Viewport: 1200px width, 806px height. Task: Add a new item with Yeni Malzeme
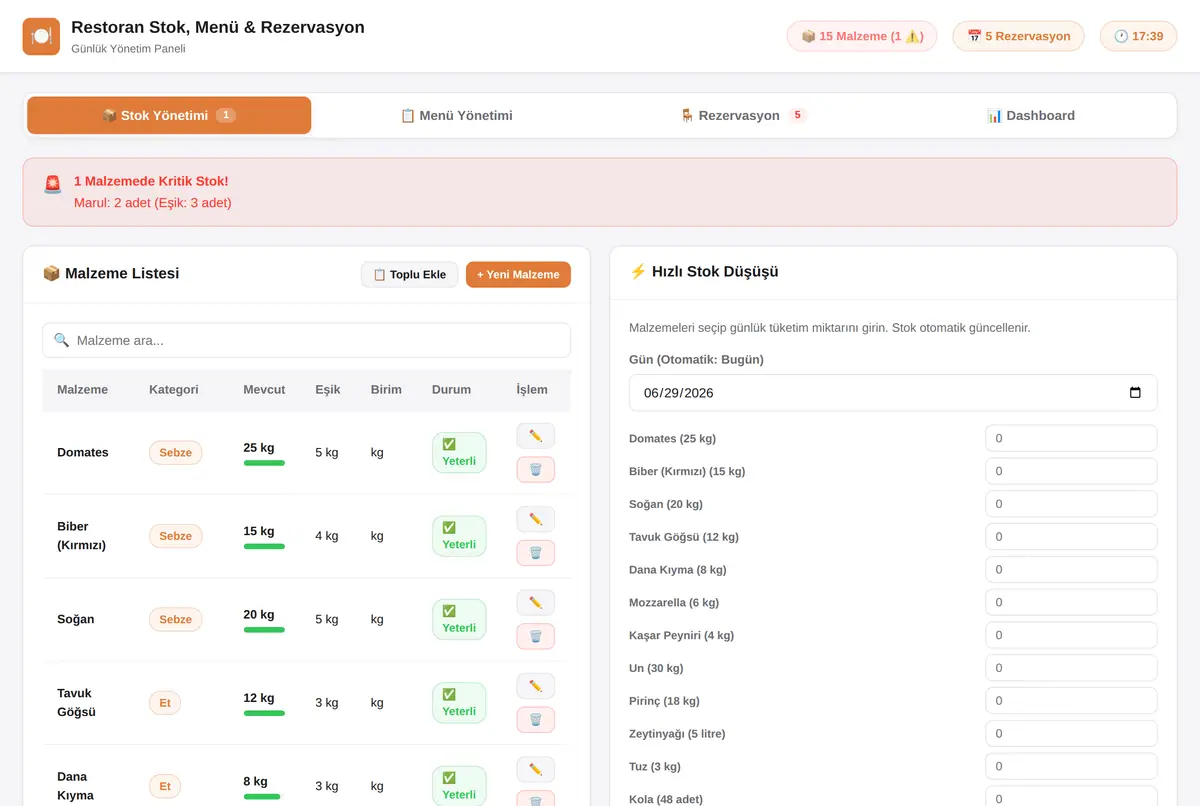[x=518, y=275]
